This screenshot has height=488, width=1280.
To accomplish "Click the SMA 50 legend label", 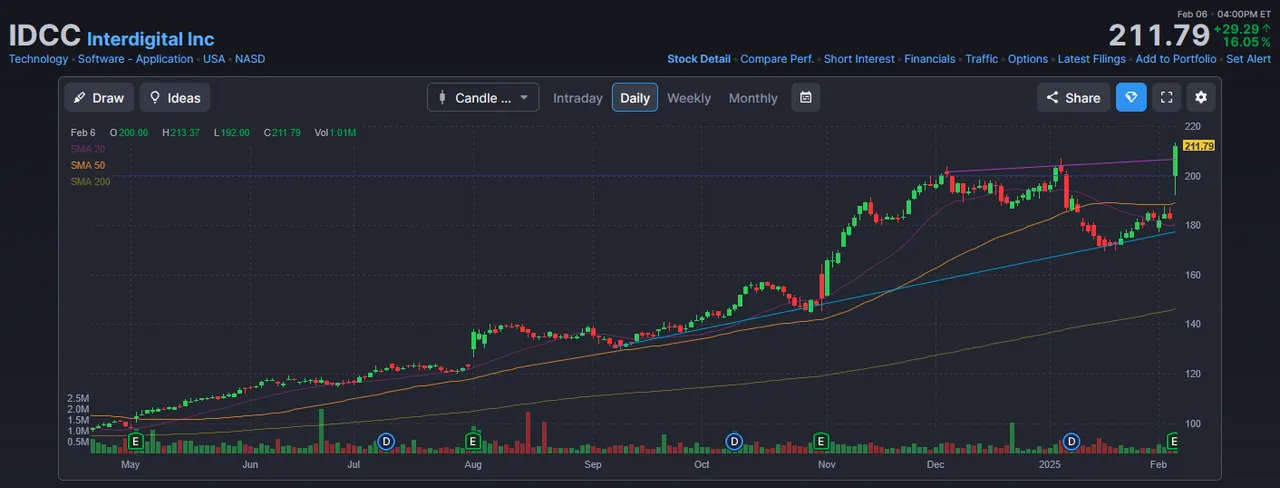I will tap(87, 165).
